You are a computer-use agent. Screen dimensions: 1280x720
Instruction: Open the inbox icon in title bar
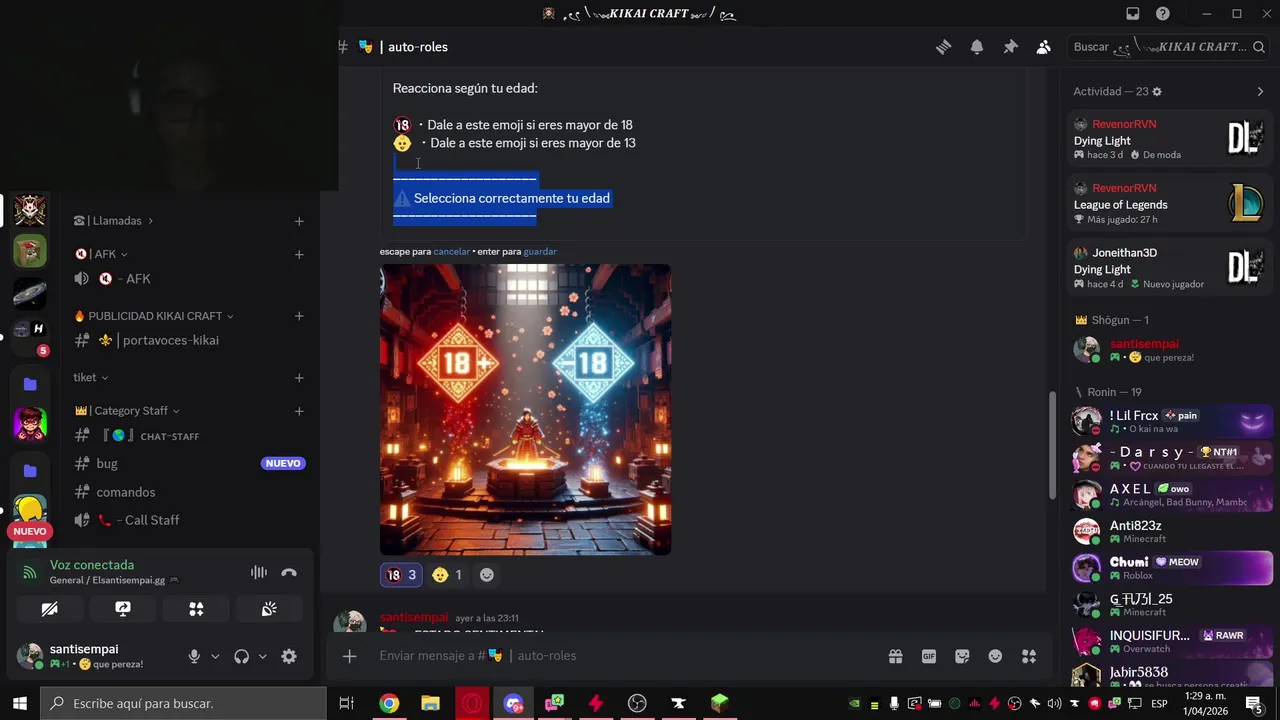click(1133, 14)
